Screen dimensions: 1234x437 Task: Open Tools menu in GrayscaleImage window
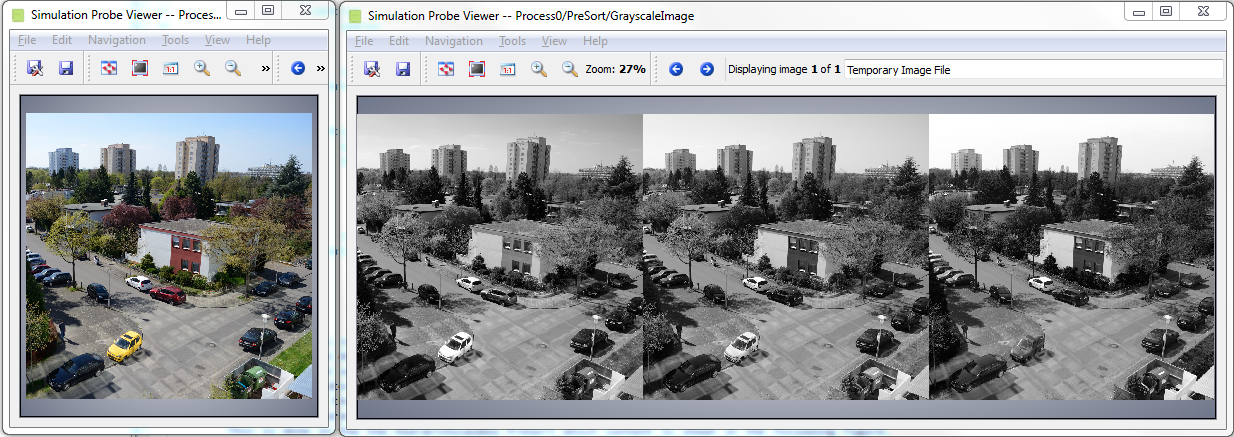512,41
